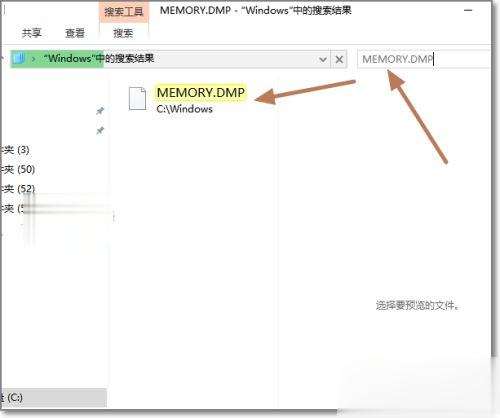Expand the address bar history dropdown
500x418 pixels.
323,60
